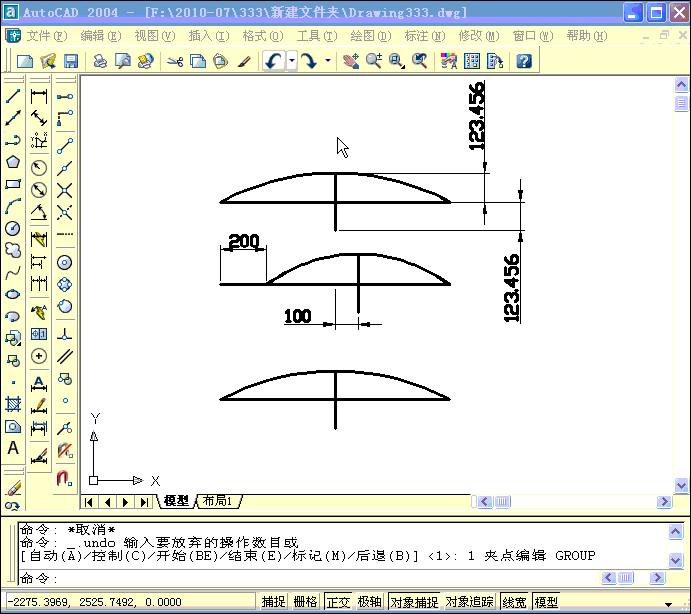
Task: Toggle 栅格 grid display
Action: pos(305,602)
